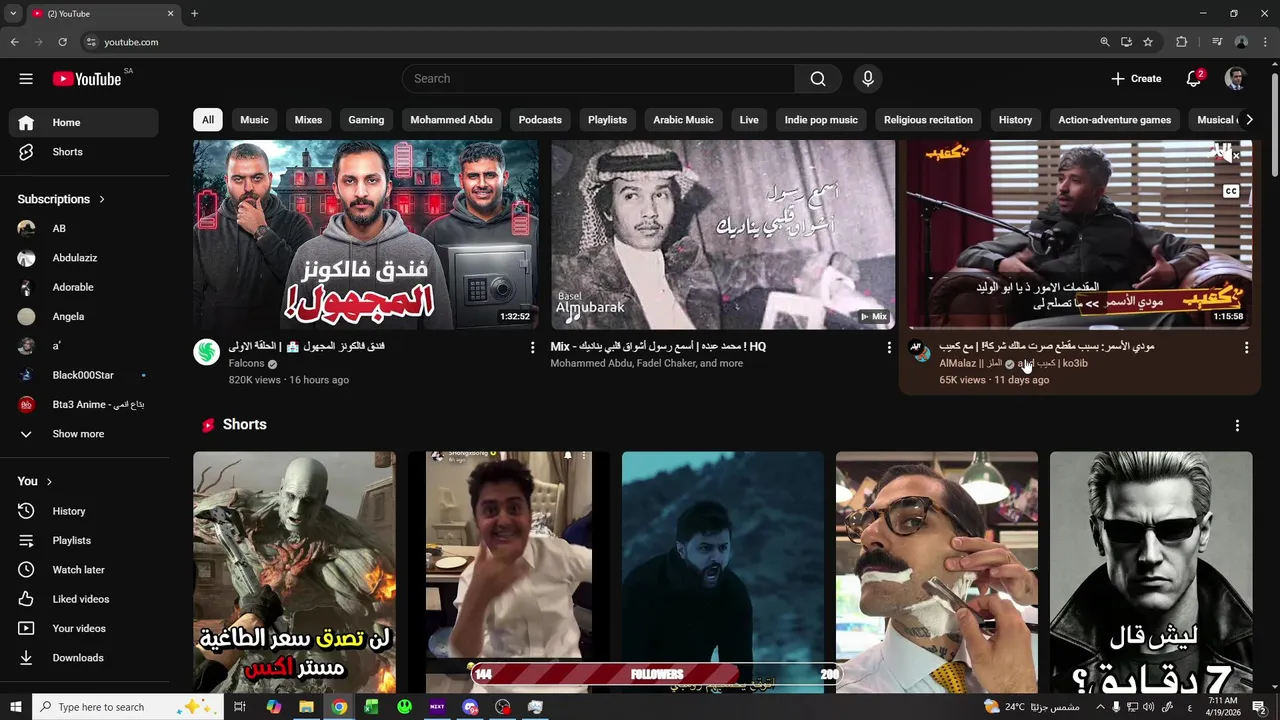Select the Action-adventure games chip
The width and height of the screenshot is (1280, 720).
(1114, 120)
